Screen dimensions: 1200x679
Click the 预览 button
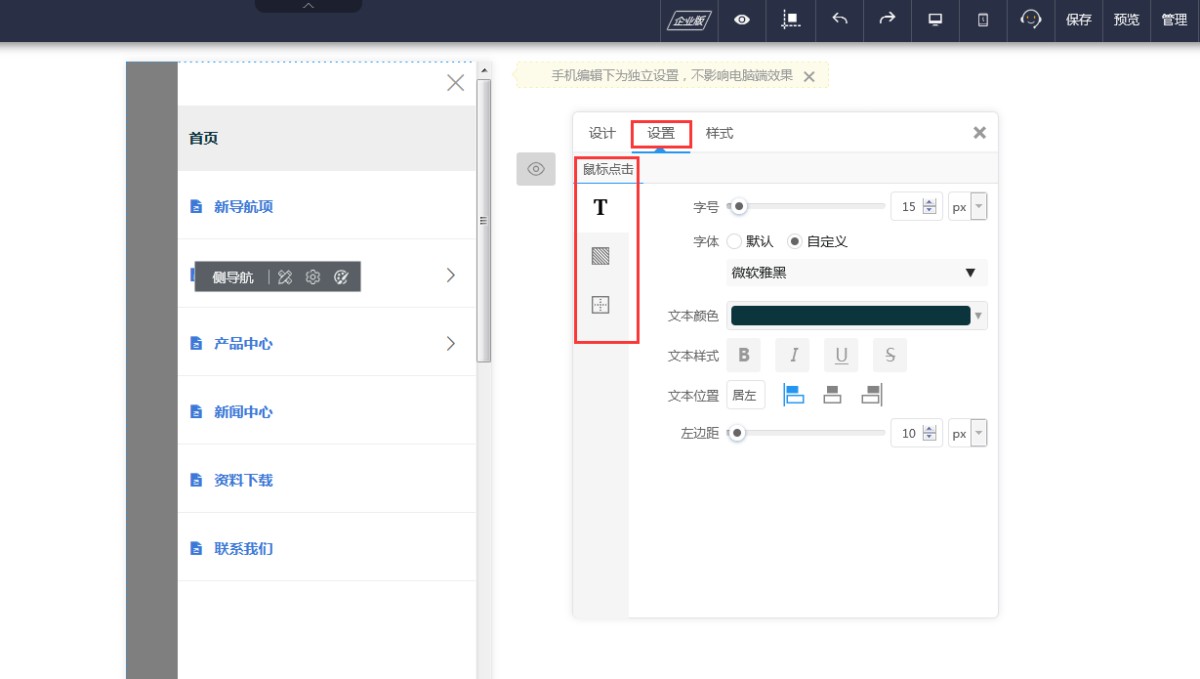click(1126, 20)
